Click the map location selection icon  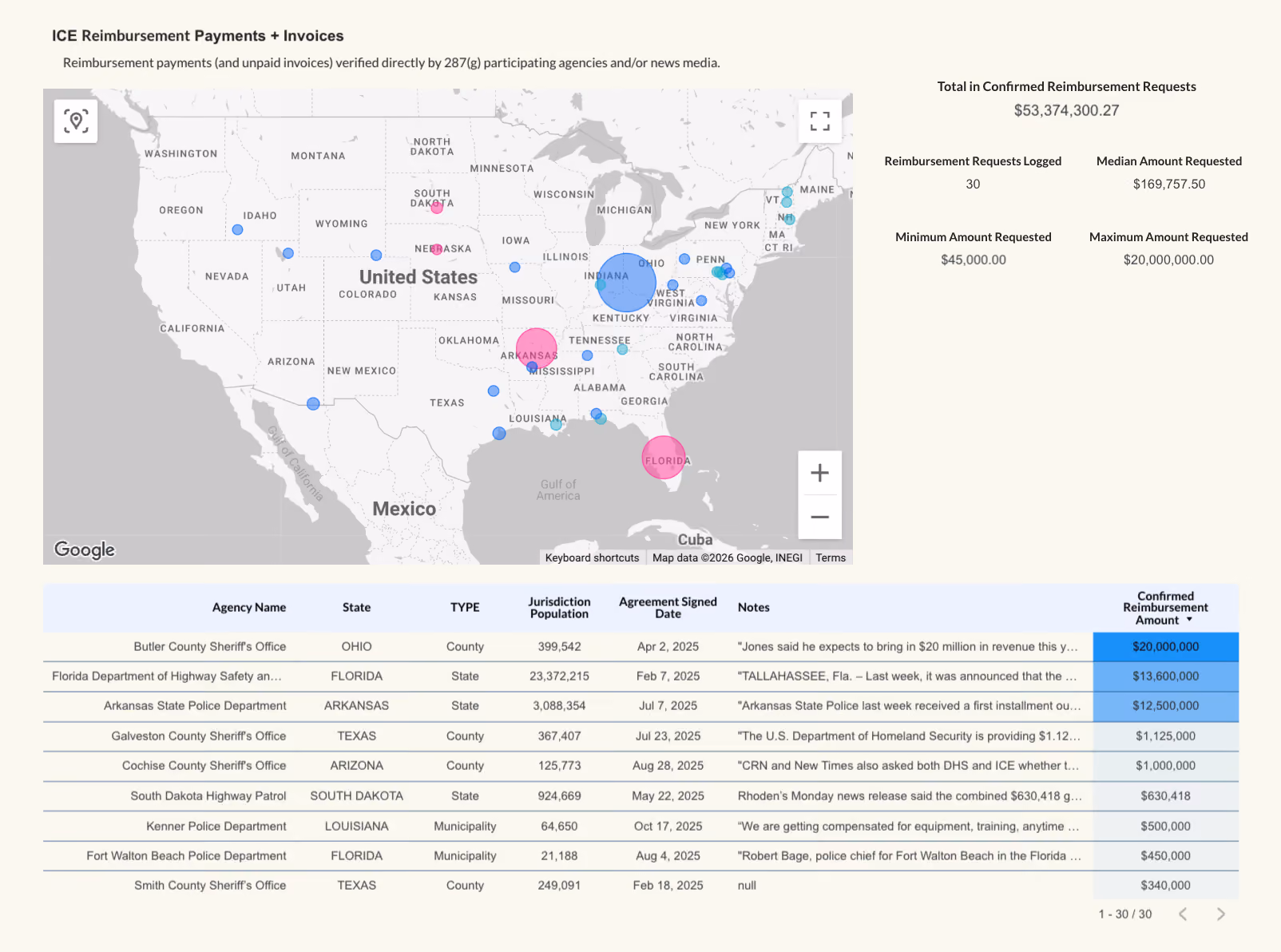point(76,121)
